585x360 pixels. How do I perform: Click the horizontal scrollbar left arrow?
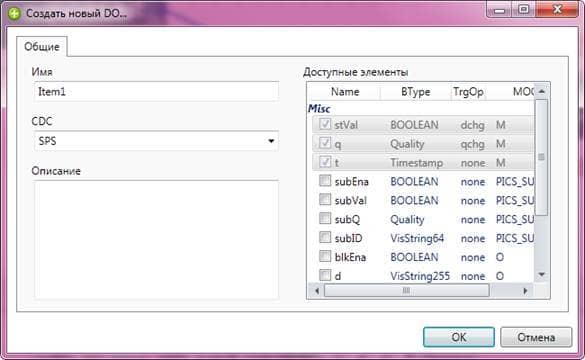(317, 290)
